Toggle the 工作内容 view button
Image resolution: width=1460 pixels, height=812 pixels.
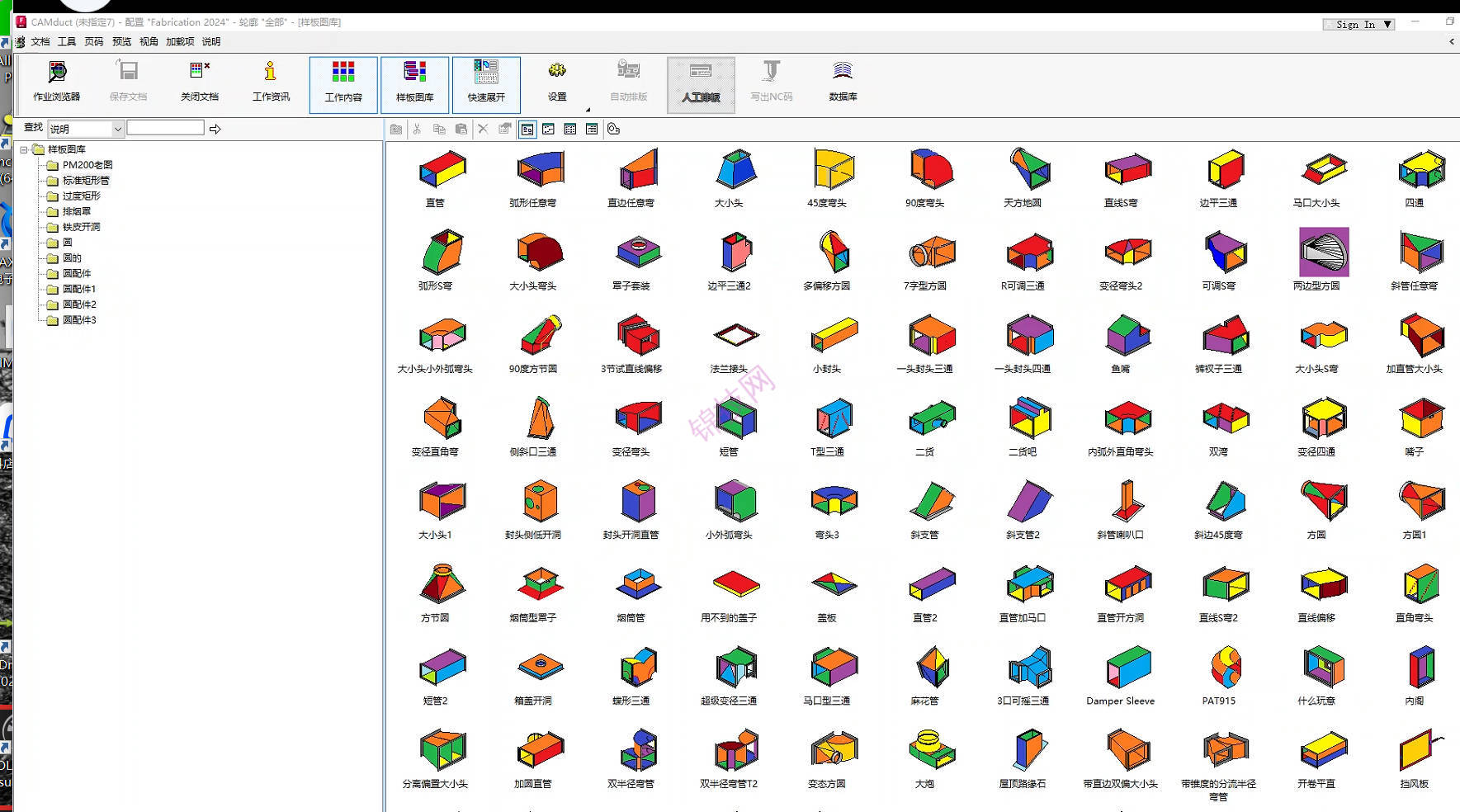[343, 84]
